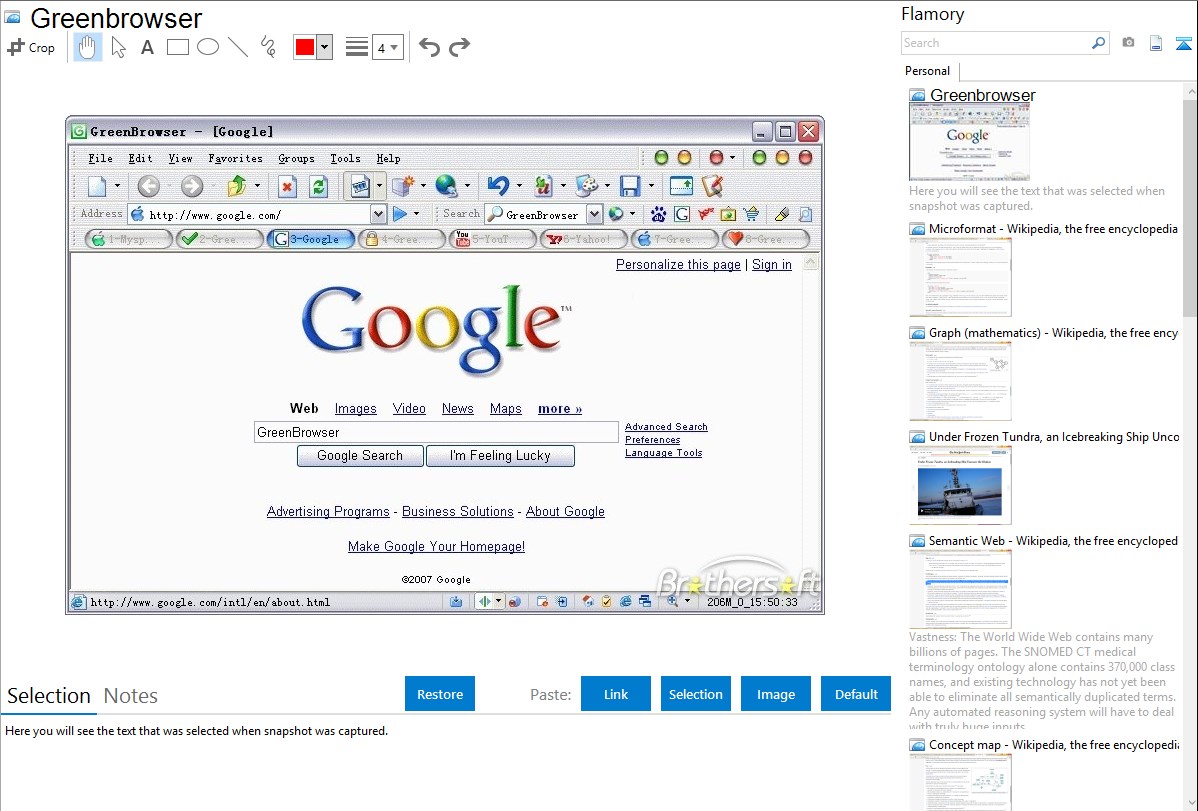Open the line width dropdown showing 4
Viewport: 1198px width, 811px height.
pyautogui.click(x=387, y=48)
